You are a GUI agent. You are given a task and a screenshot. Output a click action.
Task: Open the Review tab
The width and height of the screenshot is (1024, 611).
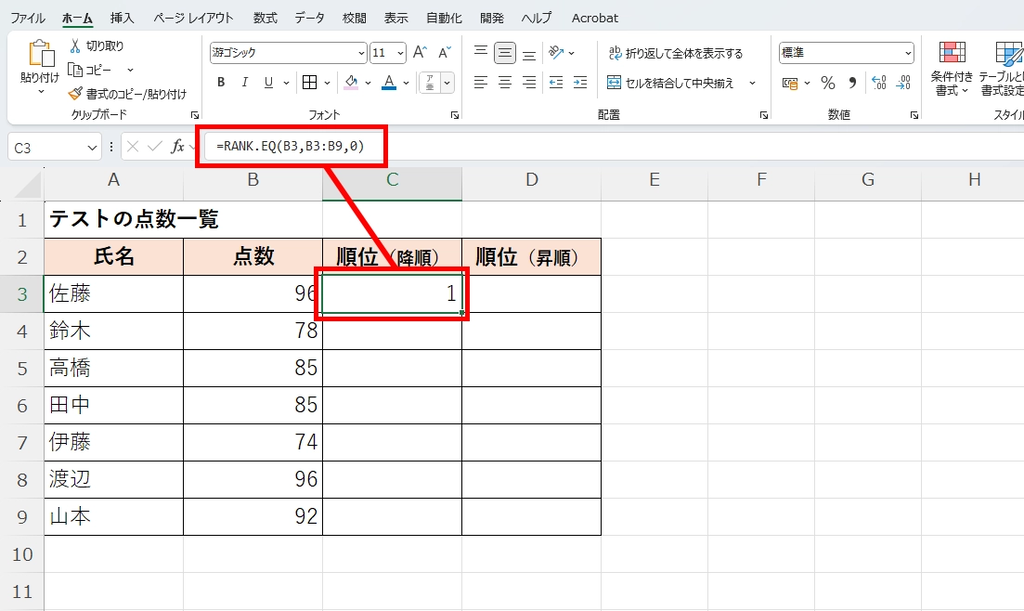pyautogui.click(x=355, y=18)
